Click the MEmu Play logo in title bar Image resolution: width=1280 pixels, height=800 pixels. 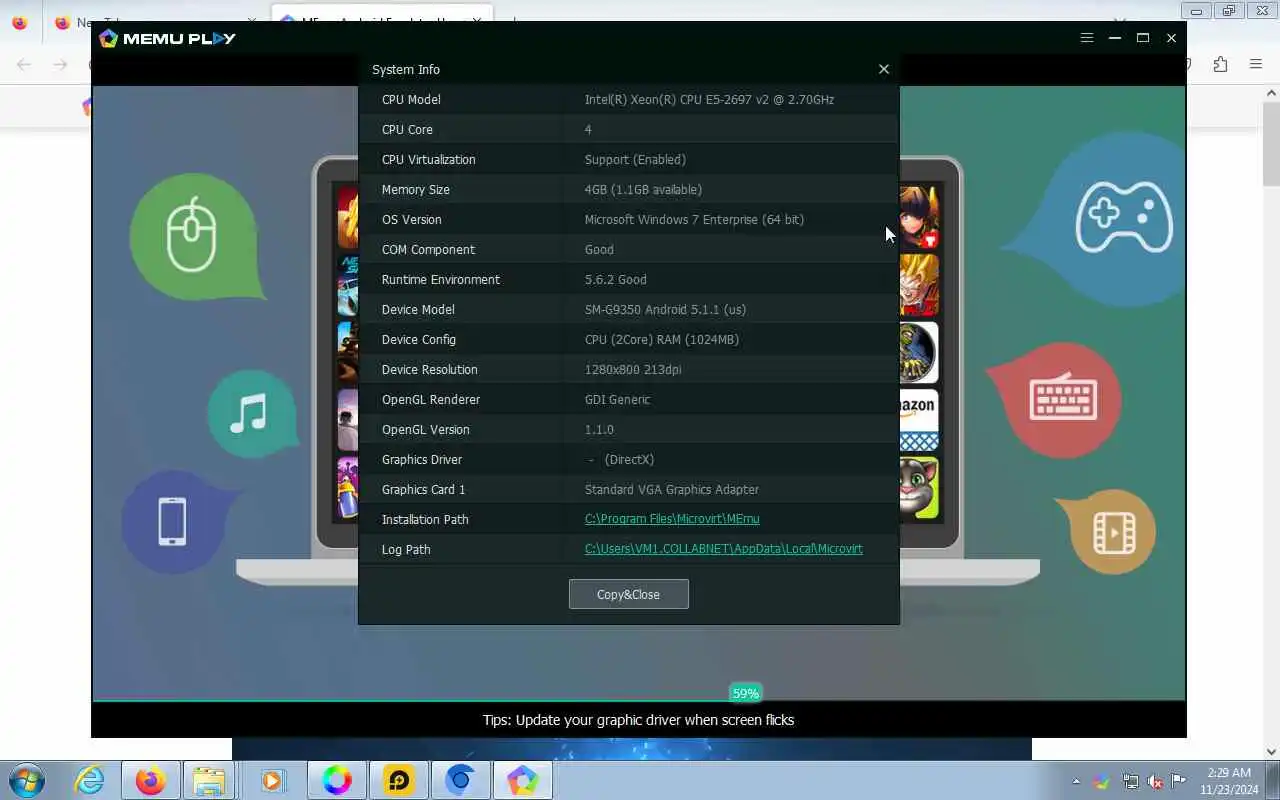tap(167, 38)
